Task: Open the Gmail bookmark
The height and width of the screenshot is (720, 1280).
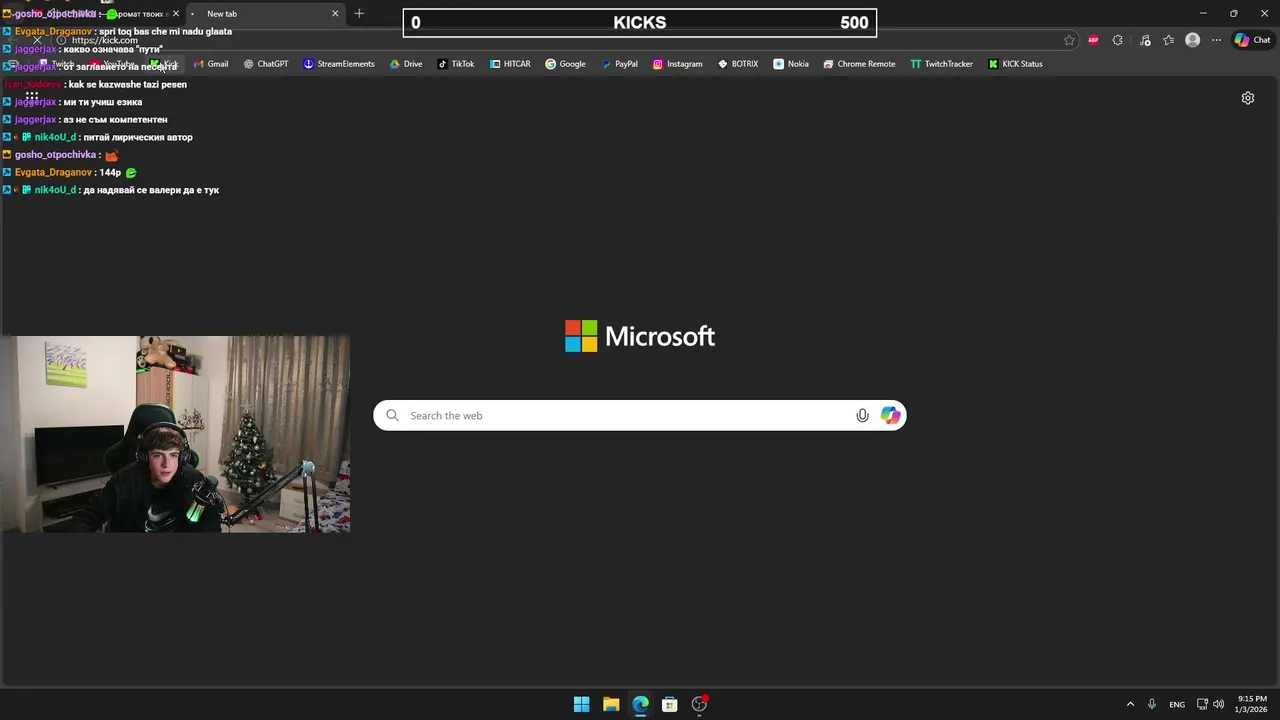Action: point(211,64)
